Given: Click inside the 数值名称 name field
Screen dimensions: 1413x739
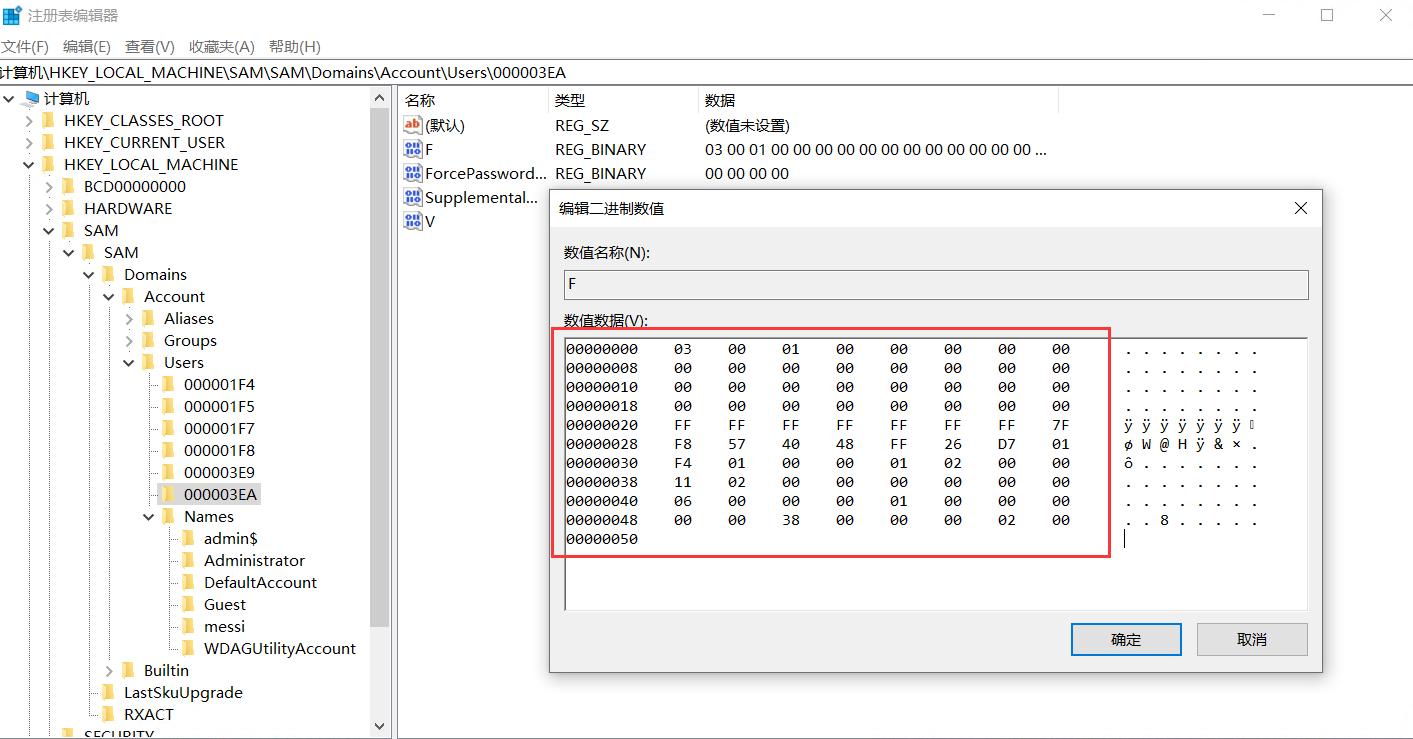Looking at the screenshot, I should click(935, 284).
